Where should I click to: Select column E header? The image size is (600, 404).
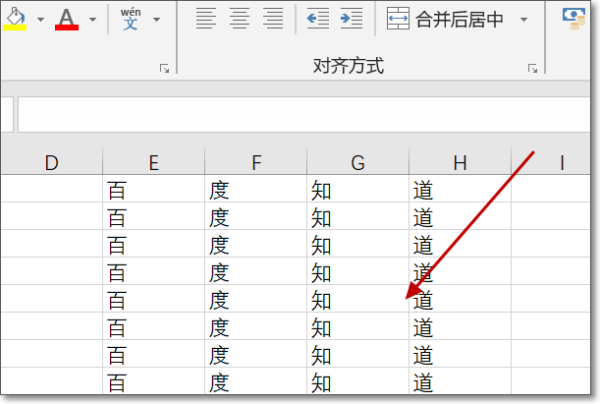pyautogui.click(x=153, y=162)
